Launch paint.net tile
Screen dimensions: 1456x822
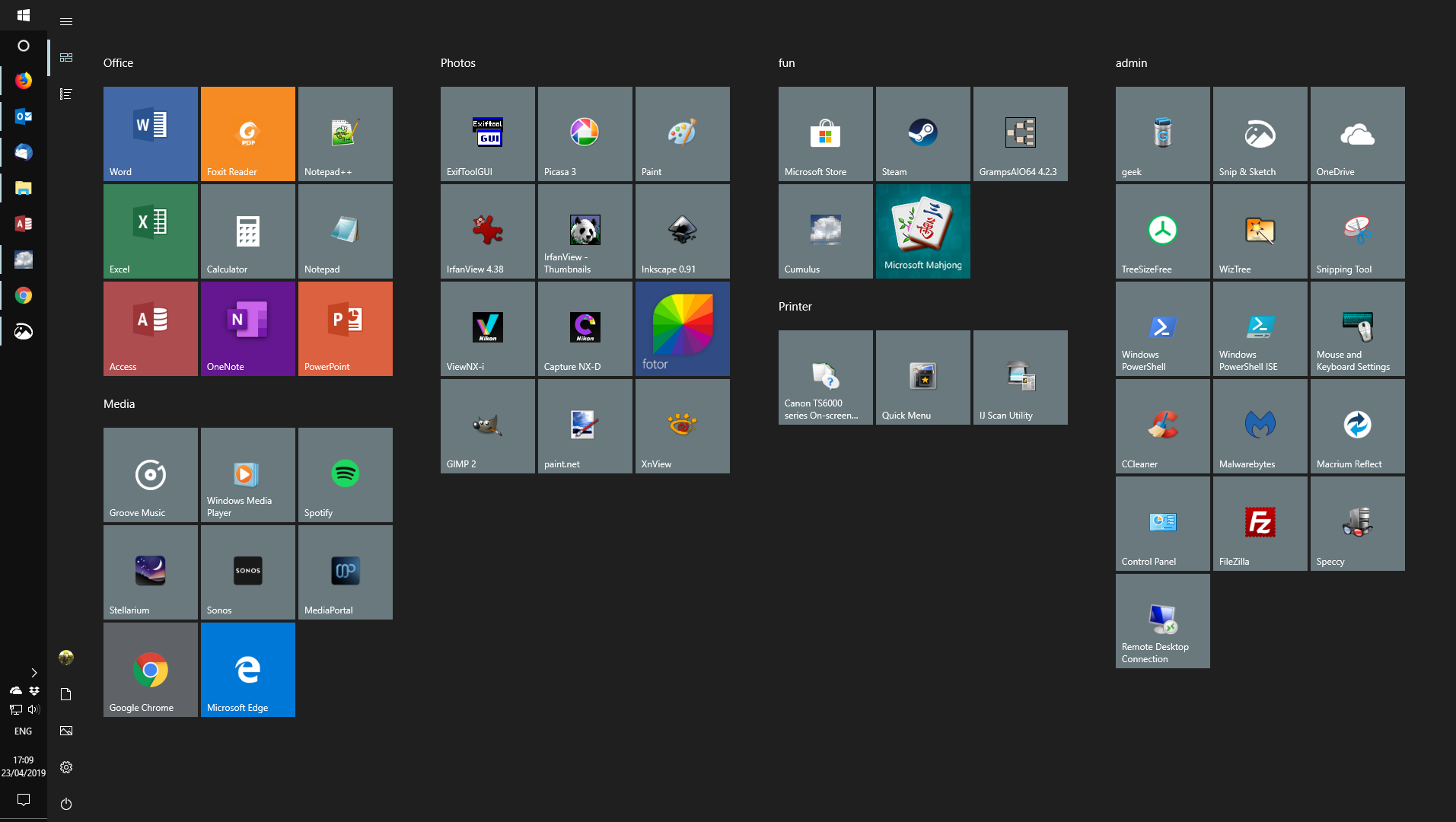(x=585, y=426)
